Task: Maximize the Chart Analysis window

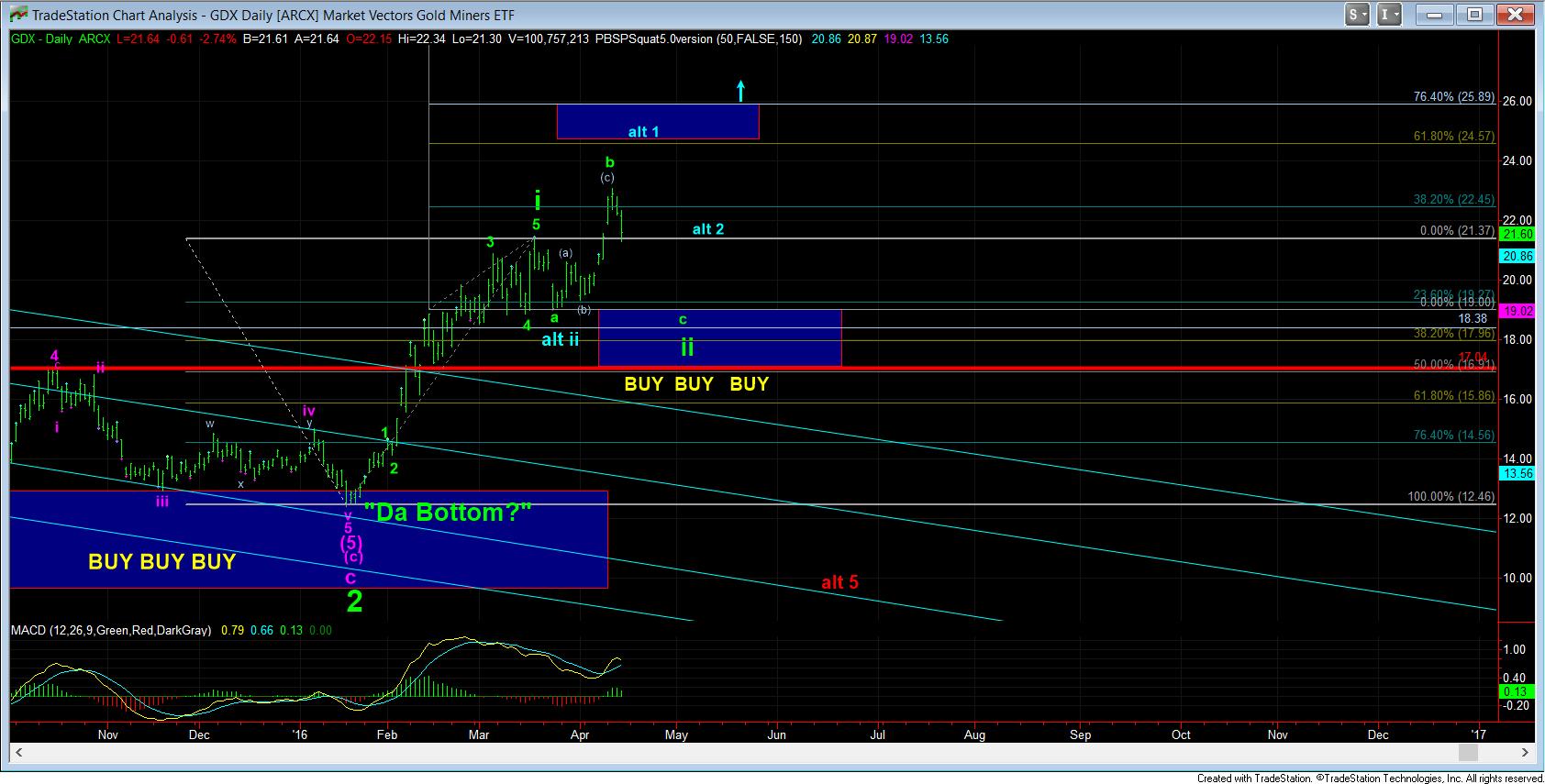Action: pyautogui.click(x=1475, y=15)
